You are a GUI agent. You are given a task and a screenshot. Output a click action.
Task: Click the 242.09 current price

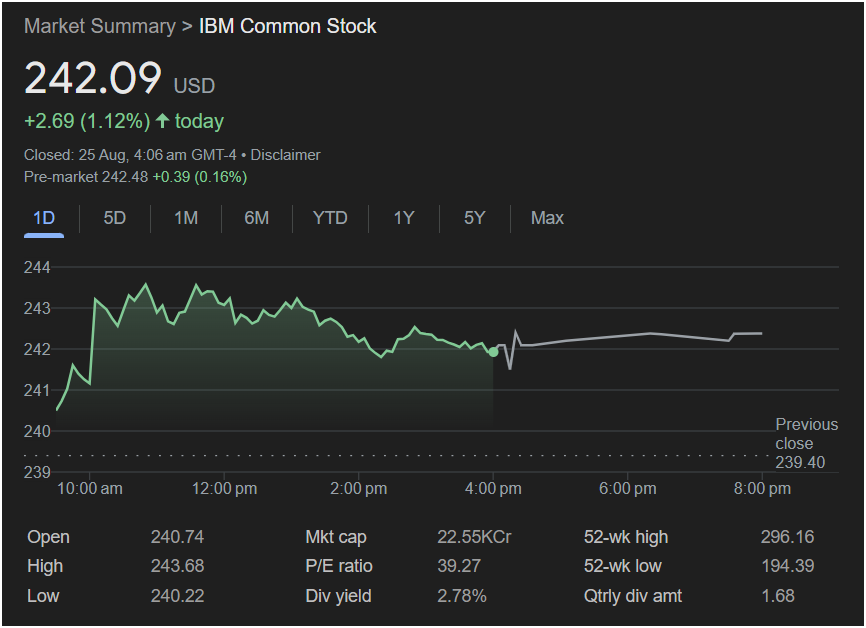[x=93, y=79]
